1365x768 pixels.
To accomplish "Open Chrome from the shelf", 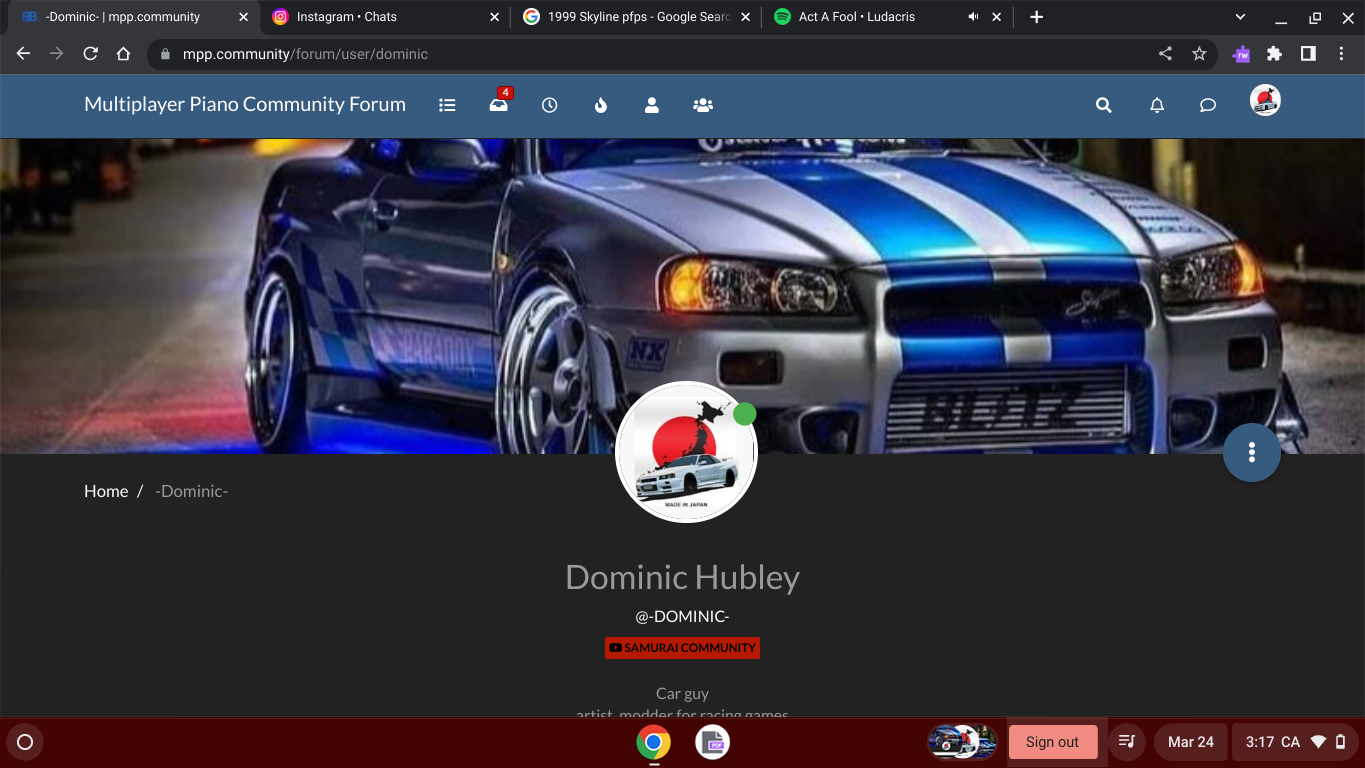I will tap(654, 742).
